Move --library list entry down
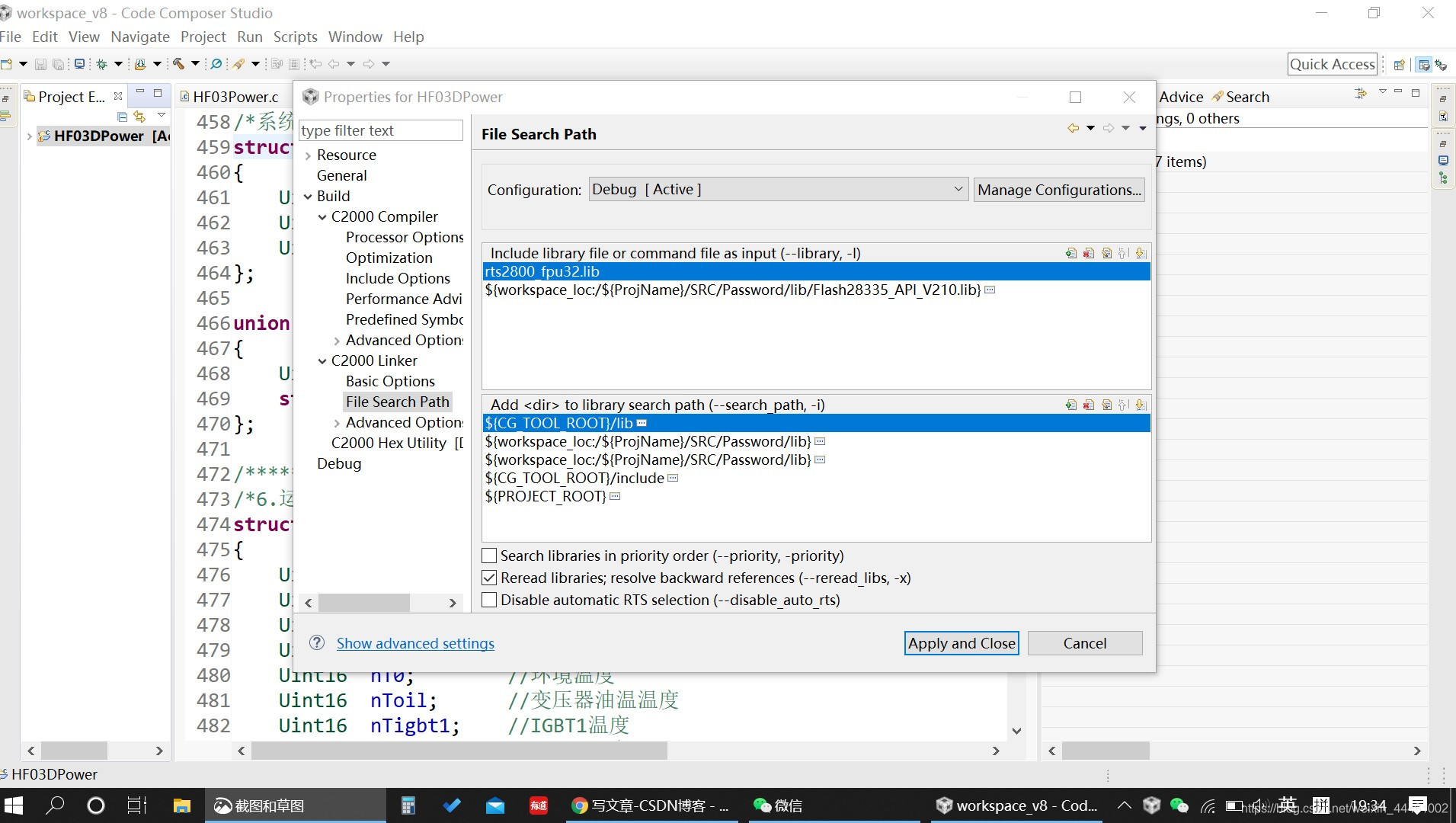The height and width of the screenshot is (823, 1456). 1141,253
